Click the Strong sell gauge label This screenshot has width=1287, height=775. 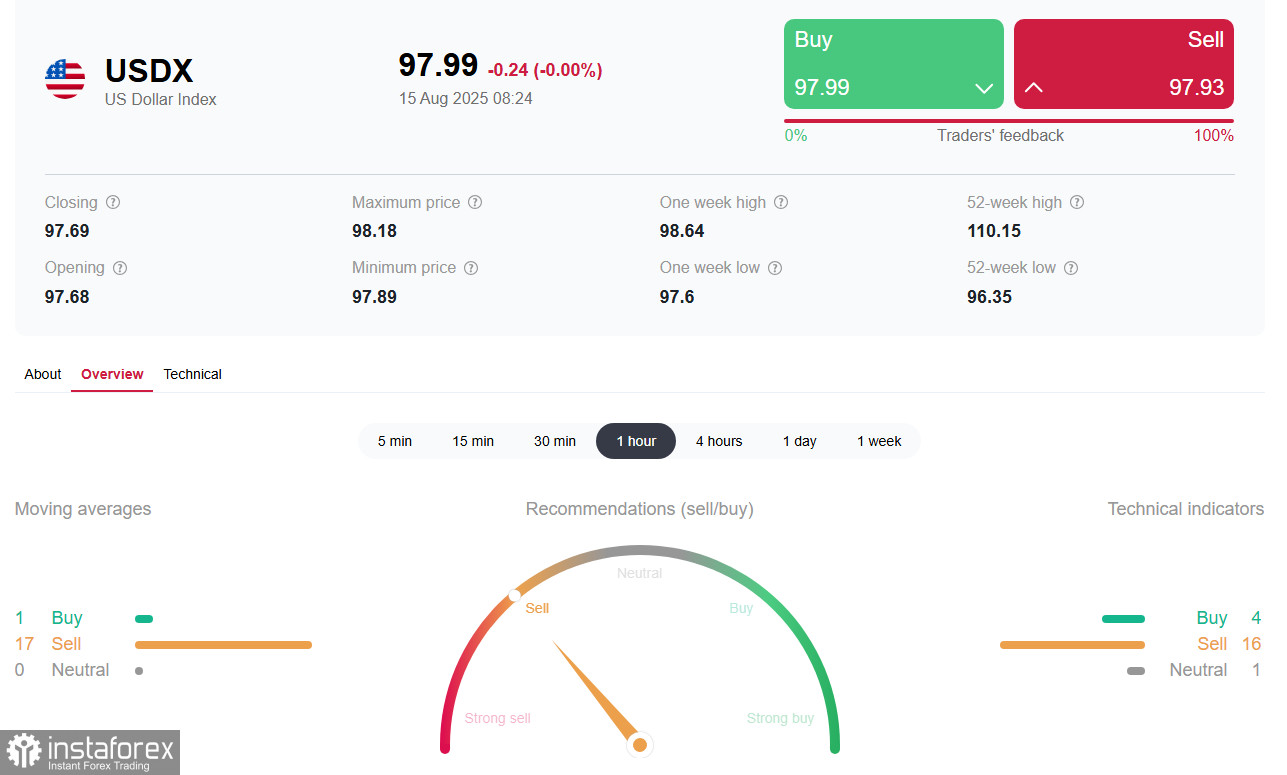(498, 718)
